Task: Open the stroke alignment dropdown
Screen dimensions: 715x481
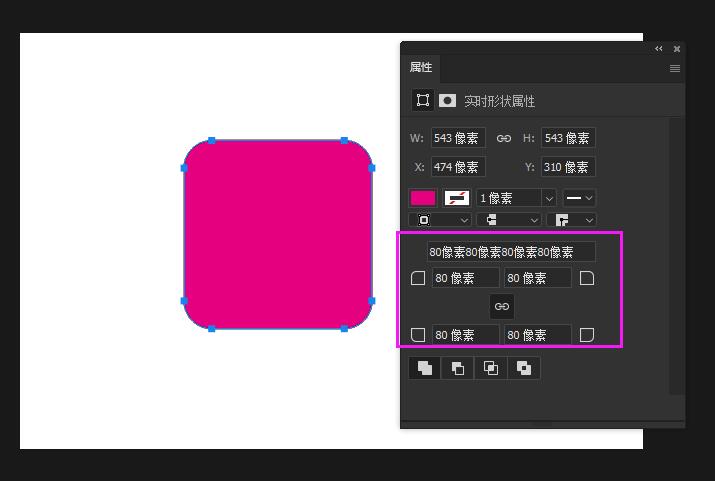Action: (x=440, y=220)
